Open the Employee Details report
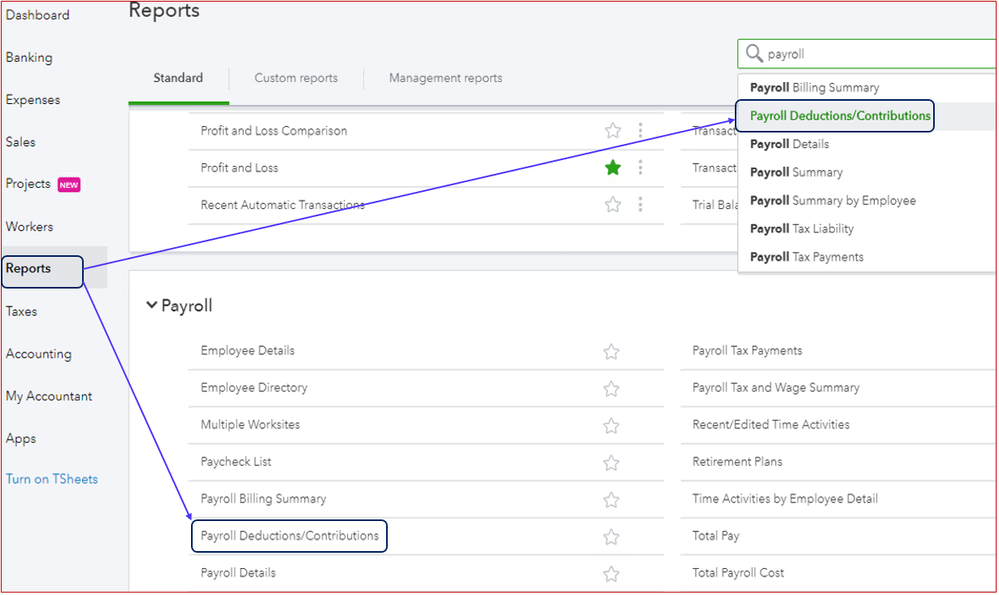 point(248,350)
